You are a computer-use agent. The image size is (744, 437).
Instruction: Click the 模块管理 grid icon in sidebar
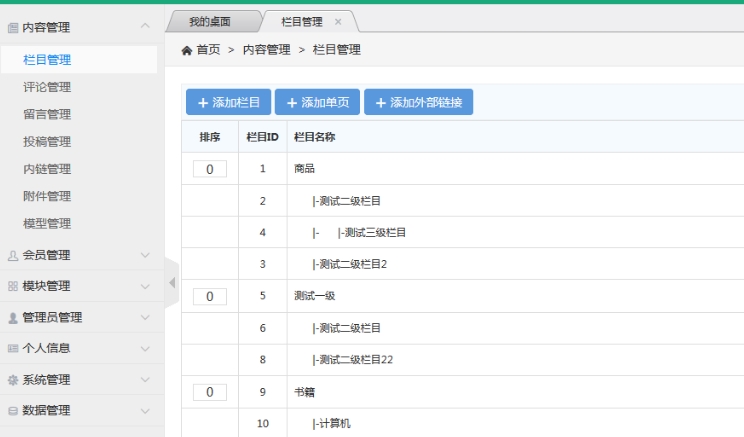[12, 286]
